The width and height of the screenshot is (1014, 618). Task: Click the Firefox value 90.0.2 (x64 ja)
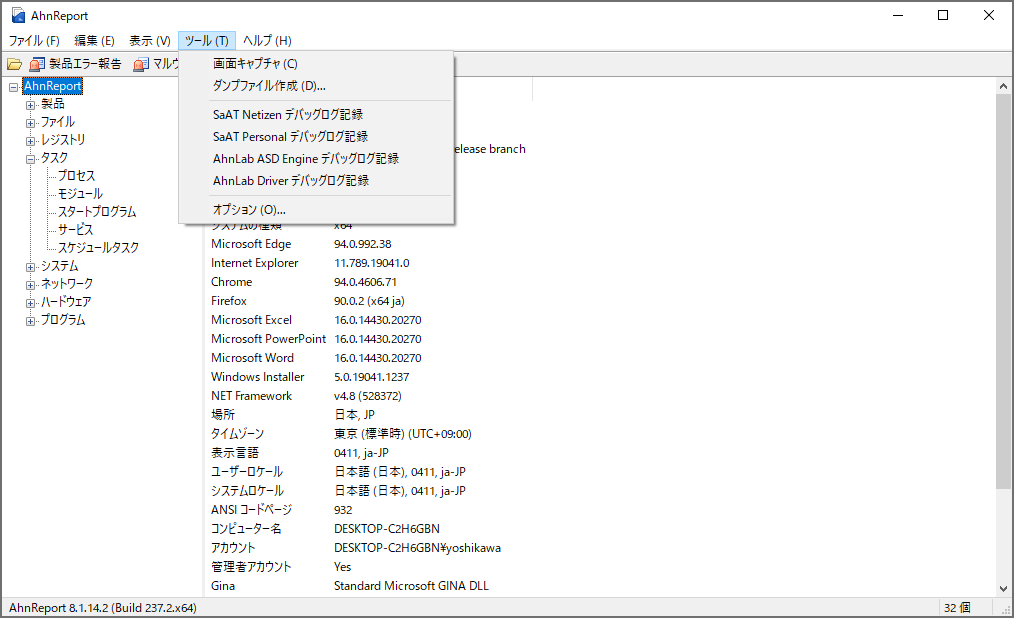(x=369, y=301)
